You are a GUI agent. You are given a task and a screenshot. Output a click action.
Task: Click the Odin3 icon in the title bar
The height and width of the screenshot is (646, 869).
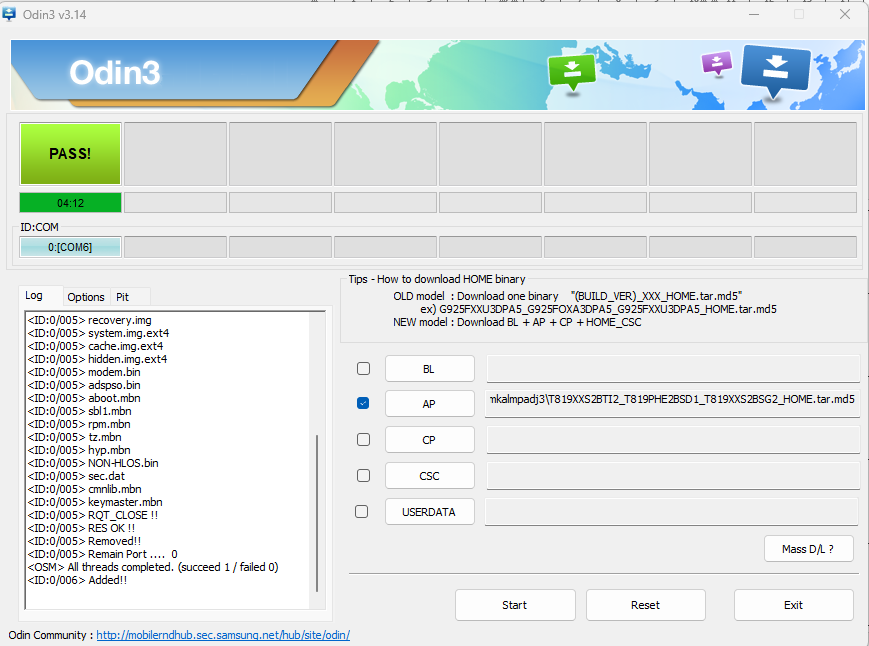pyautogui.click(x=10, y=14)
